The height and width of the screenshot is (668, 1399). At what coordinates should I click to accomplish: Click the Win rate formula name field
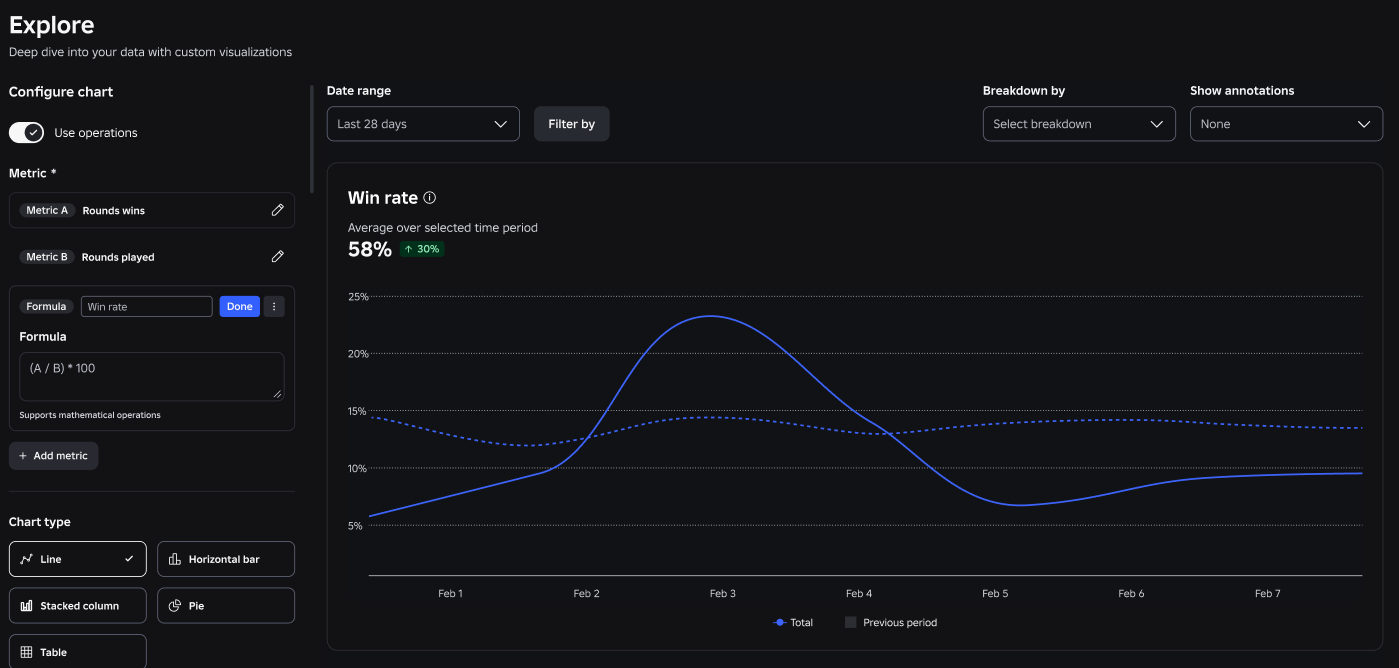point(147,307)
